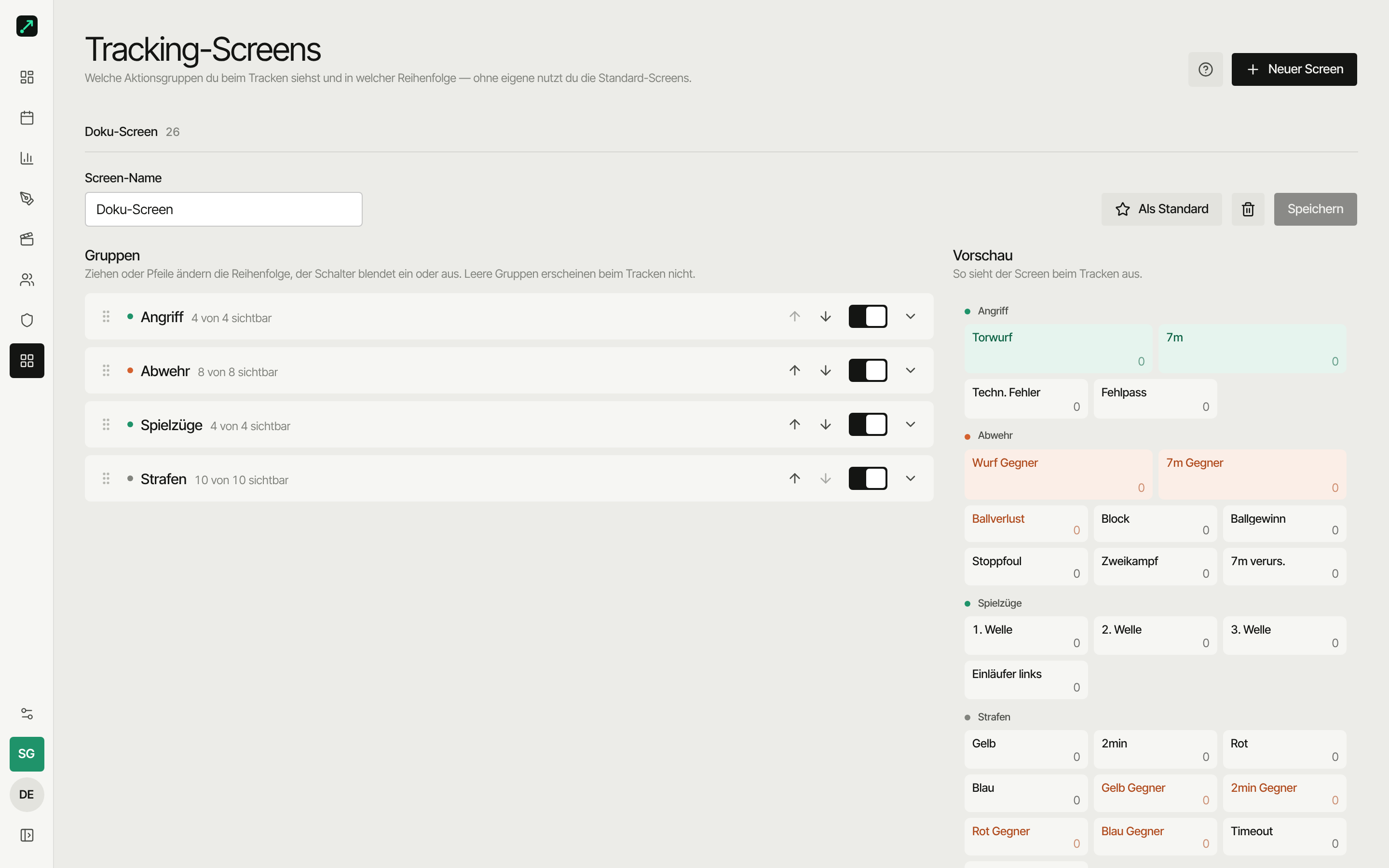Expand the Strafen group chevron
This screenshot has width=1389, height=868.
point(910,478)
